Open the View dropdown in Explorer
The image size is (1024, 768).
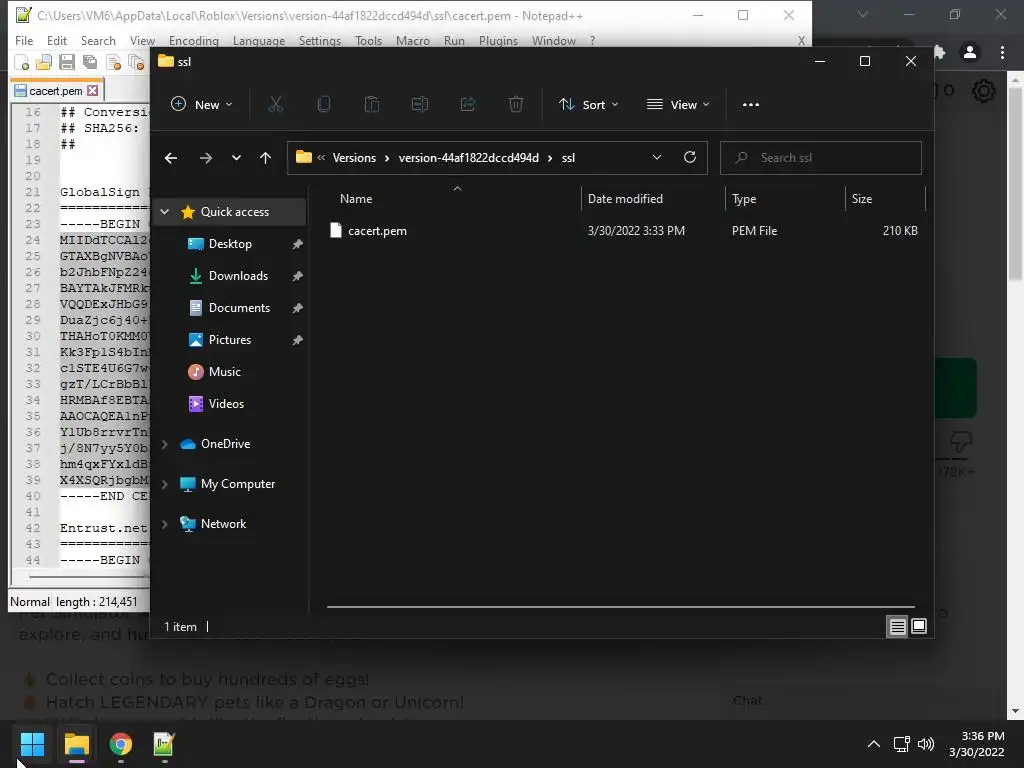[x=677, y=104]
